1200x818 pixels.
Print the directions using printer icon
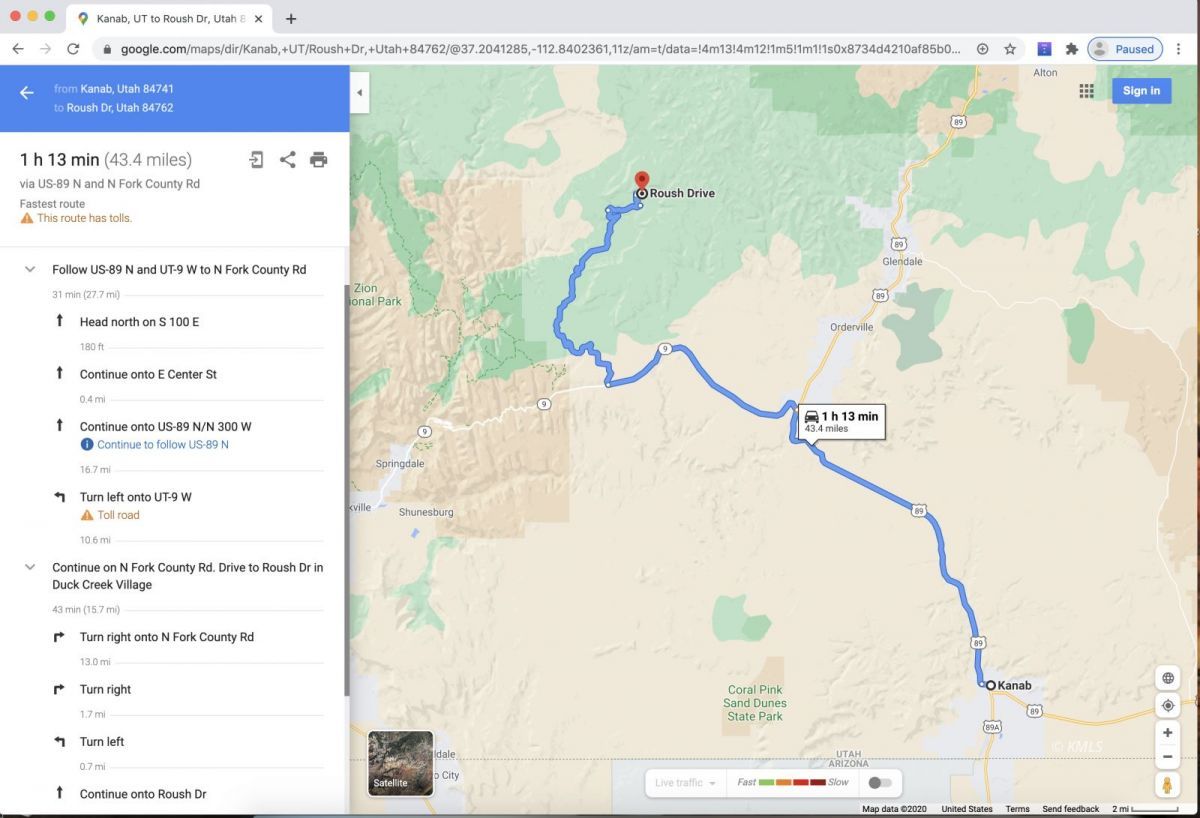click(x=318, y=160)
